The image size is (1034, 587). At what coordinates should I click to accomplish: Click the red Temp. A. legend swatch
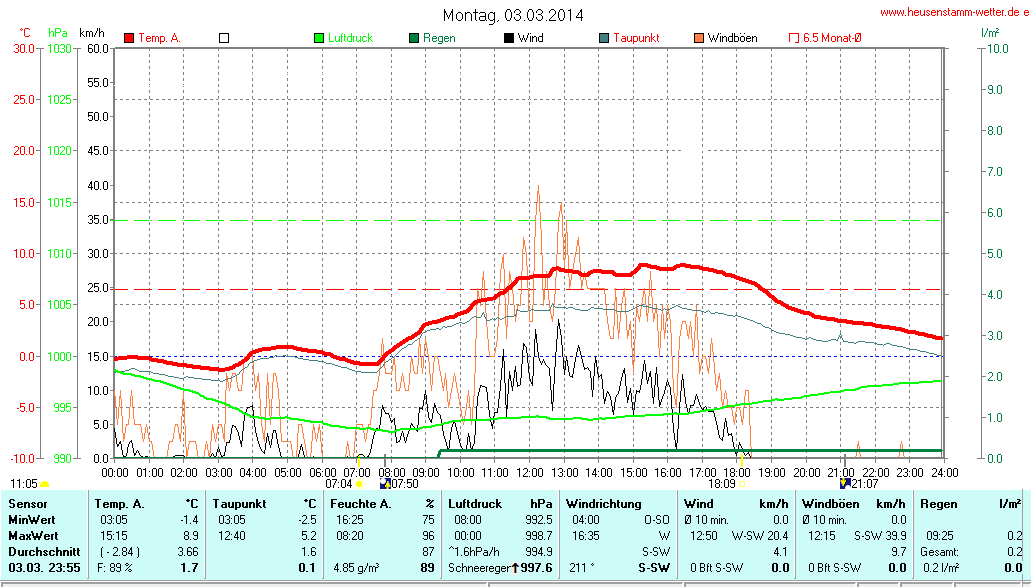129,38
